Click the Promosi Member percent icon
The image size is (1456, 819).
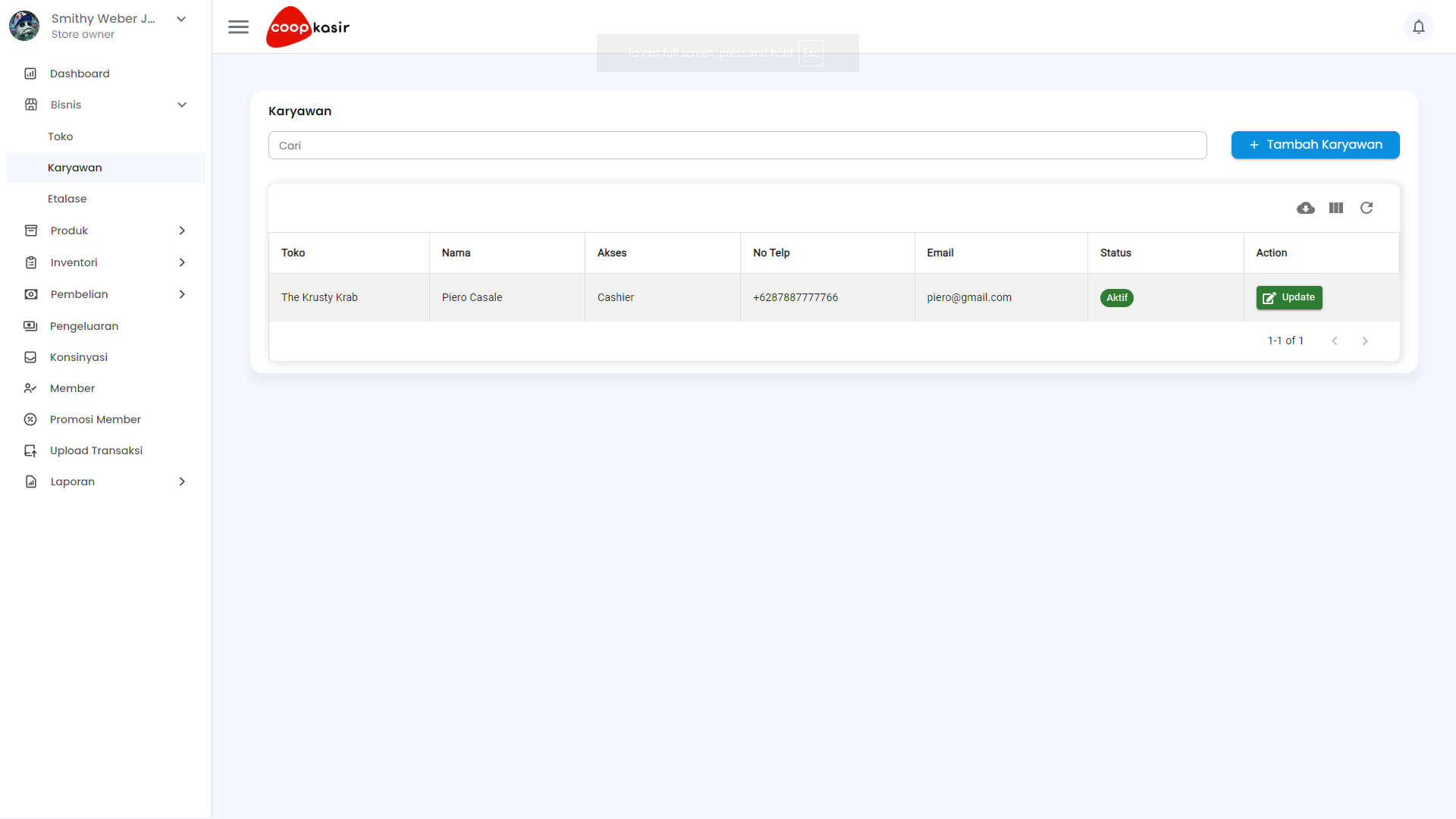pyautogui.click(x=30, y=419)
